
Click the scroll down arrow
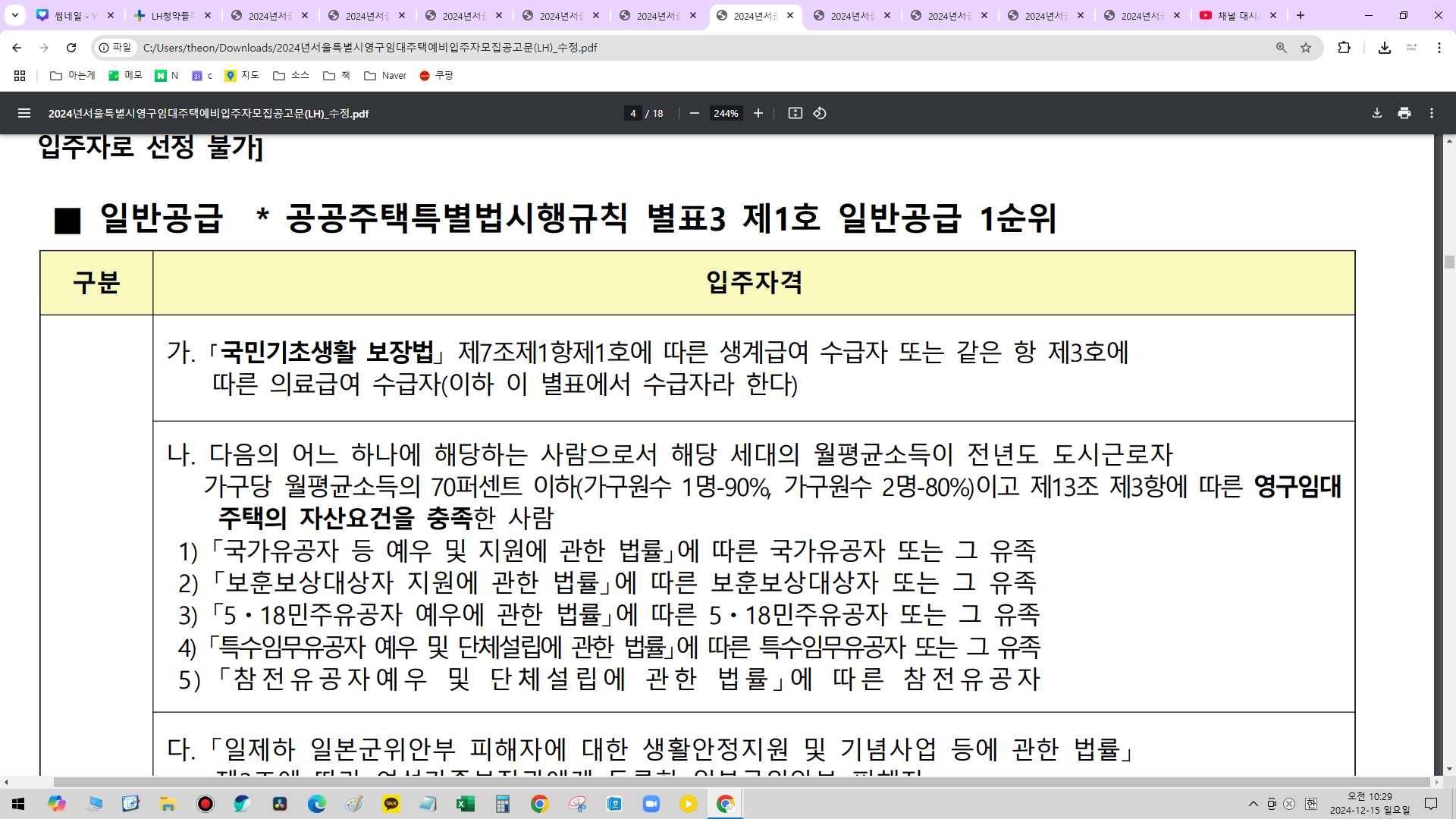[x=1449, y=769]
